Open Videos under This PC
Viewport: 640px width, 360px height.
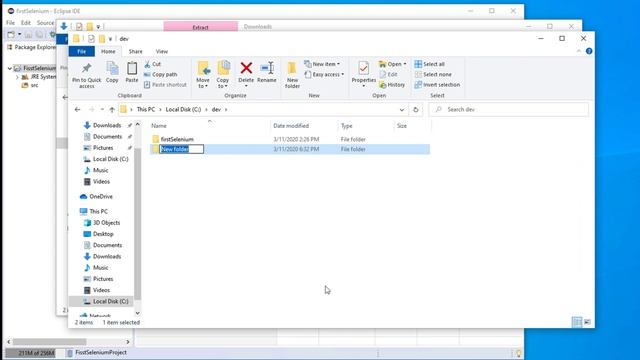(101, 290)
